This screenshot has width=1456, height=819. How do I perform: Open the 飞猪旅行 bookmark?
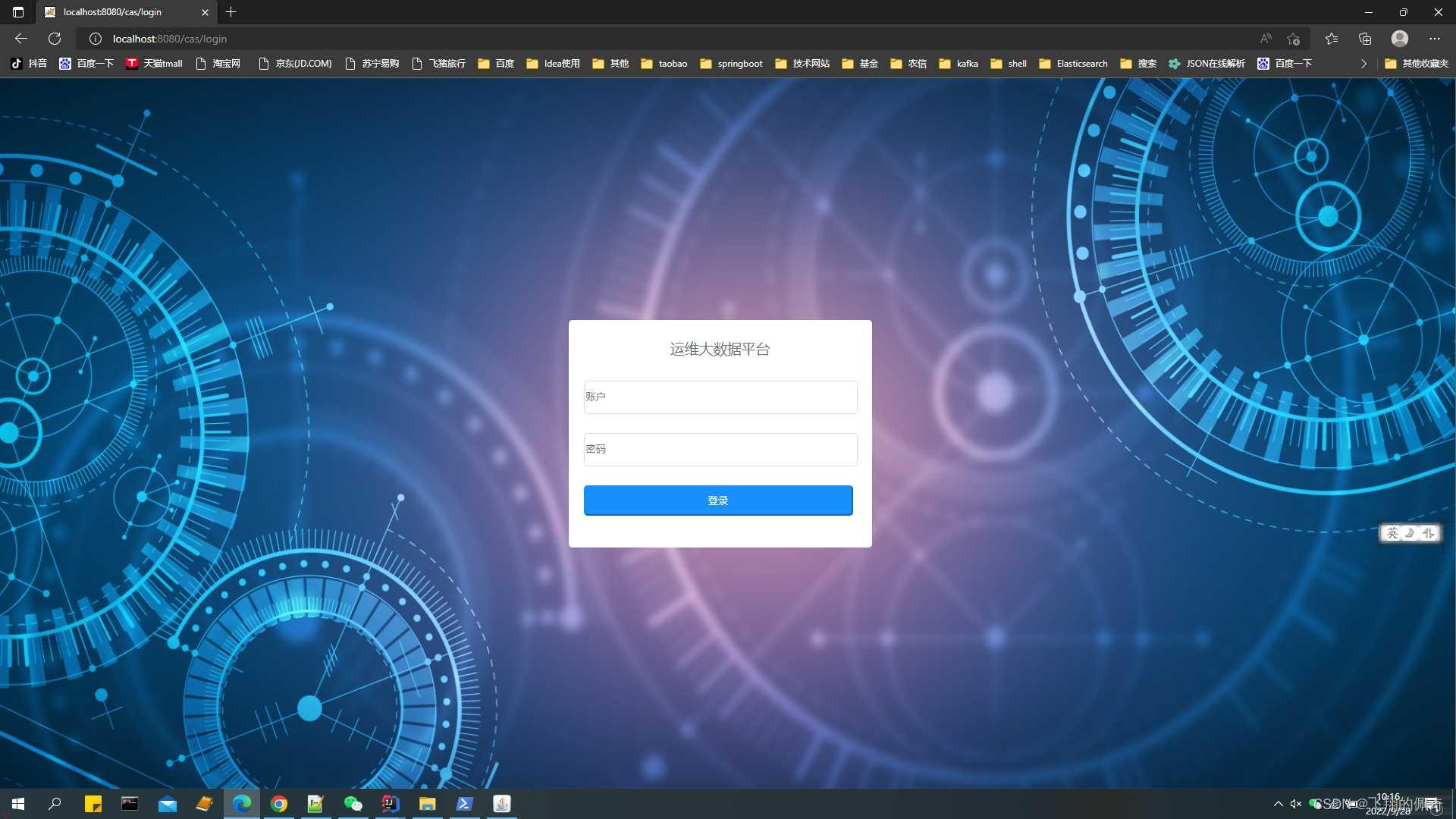point(438,64)
